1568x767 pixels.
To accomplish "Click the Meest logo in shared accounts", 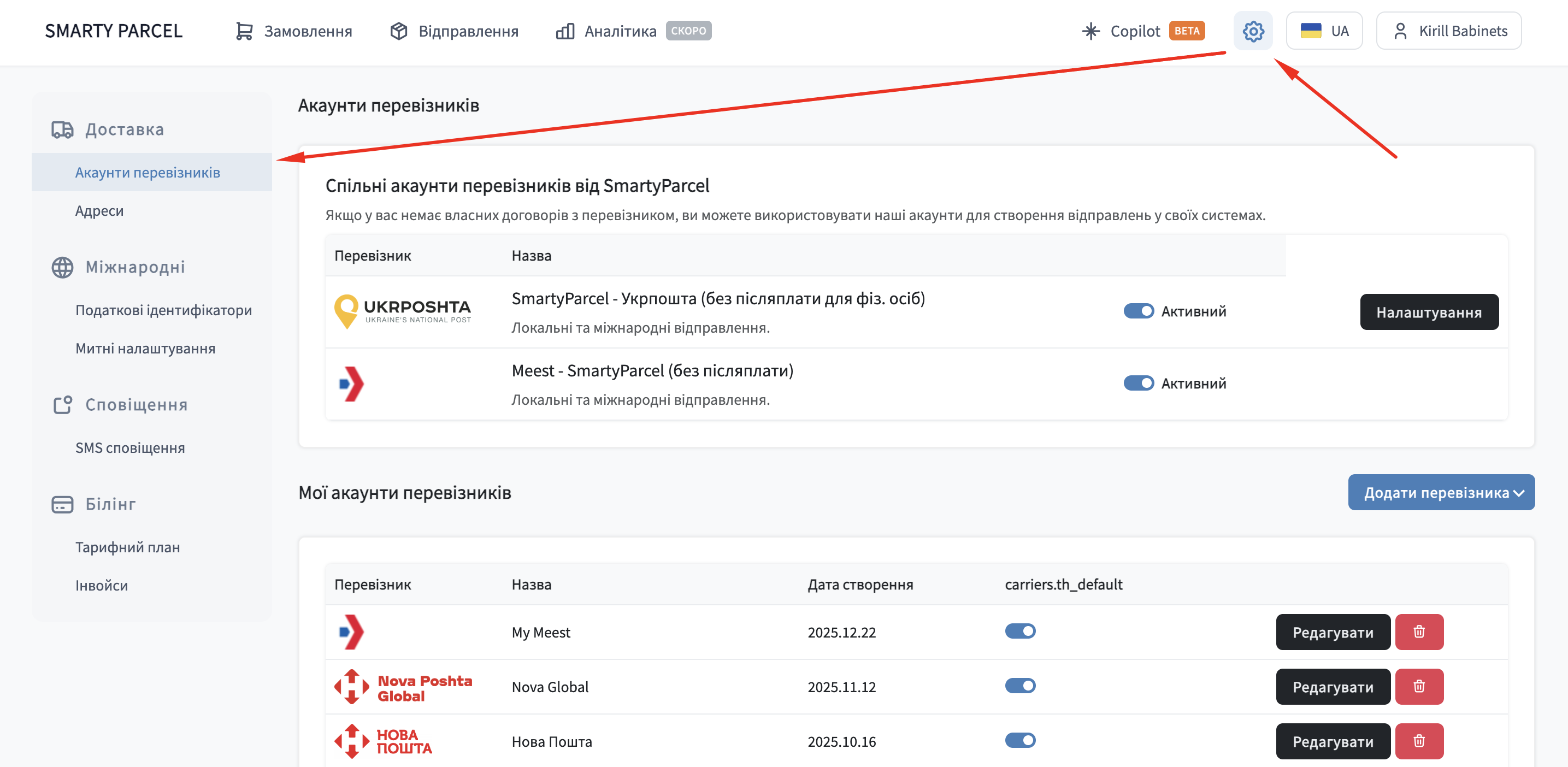I will pyautogui.click(x=351, y=383).
